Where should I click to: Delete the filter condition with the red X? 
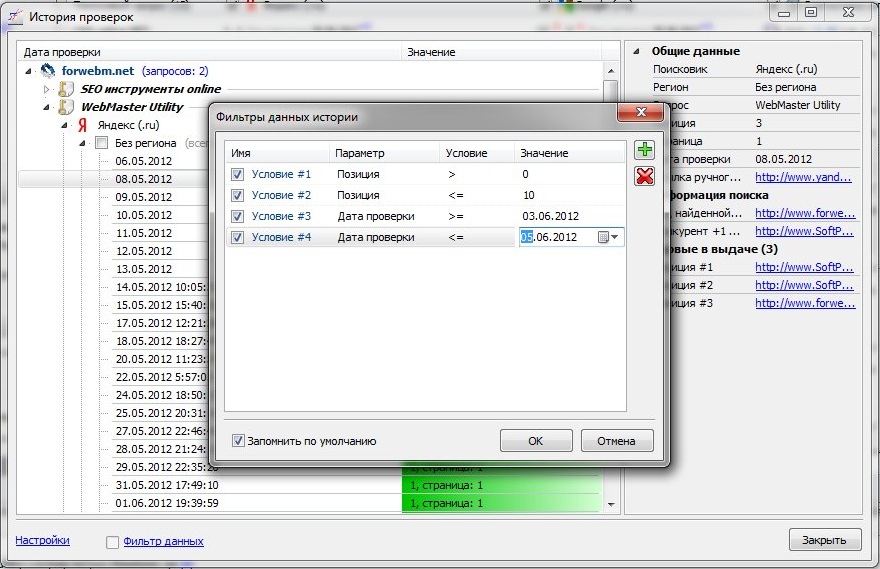(x=645, y=176)
